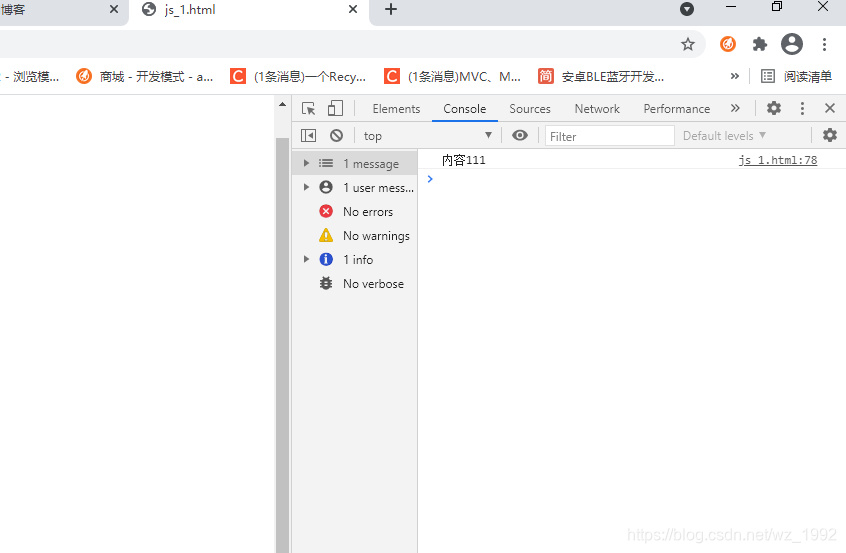This screenshot has height=553, width=846.
Task: Open the orange extension icon in toolbar
Action: (728, 44)
